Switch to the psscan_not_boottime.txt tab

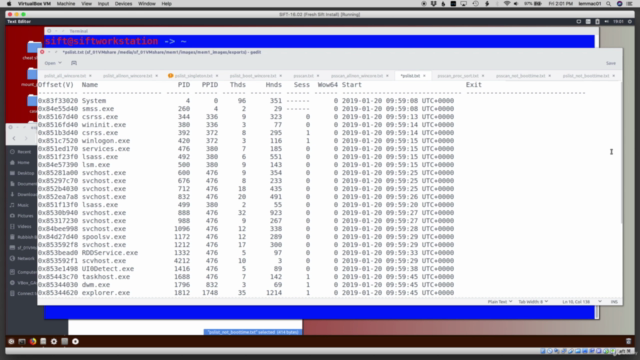pos(520,76)
